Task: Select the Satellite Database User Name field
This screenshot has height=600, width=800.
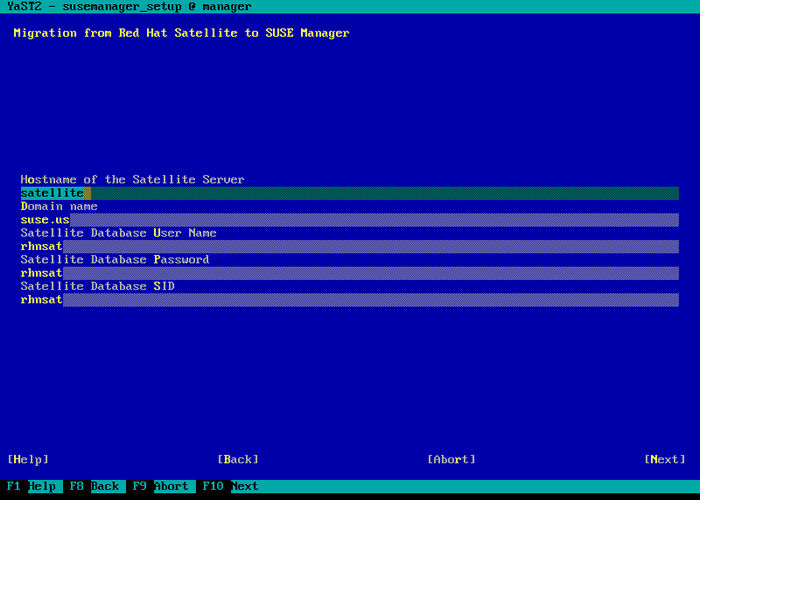Action: tap(349, 246)
